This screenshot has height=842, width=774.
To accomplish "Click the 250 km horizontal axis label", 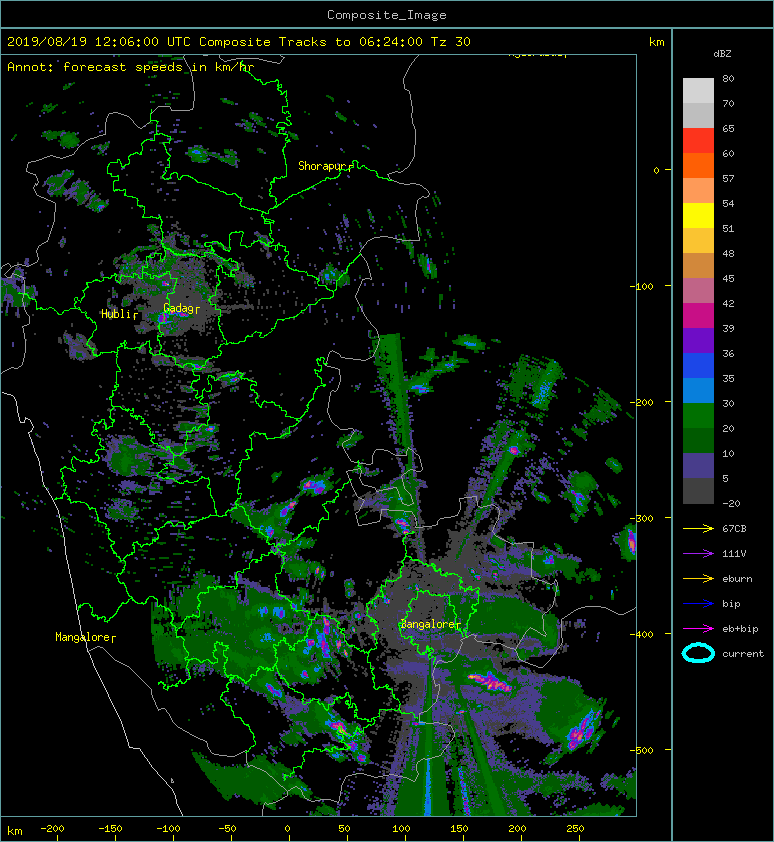I will (x=575, y=829).
